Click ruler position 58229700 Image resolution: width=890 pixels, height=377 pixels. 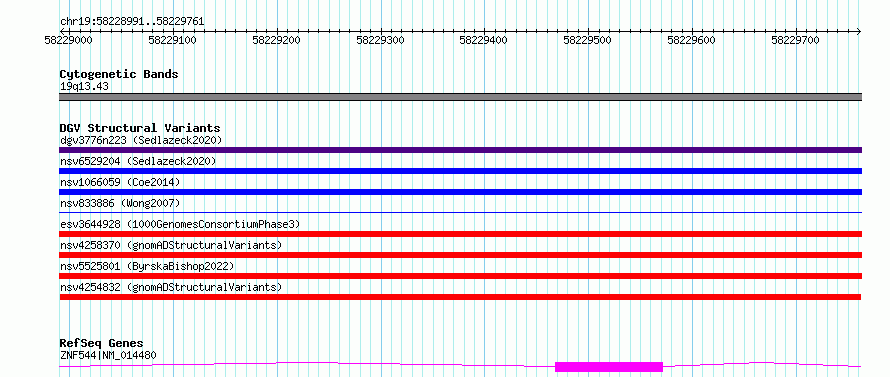pyautogui.click(x=795, y=40)
